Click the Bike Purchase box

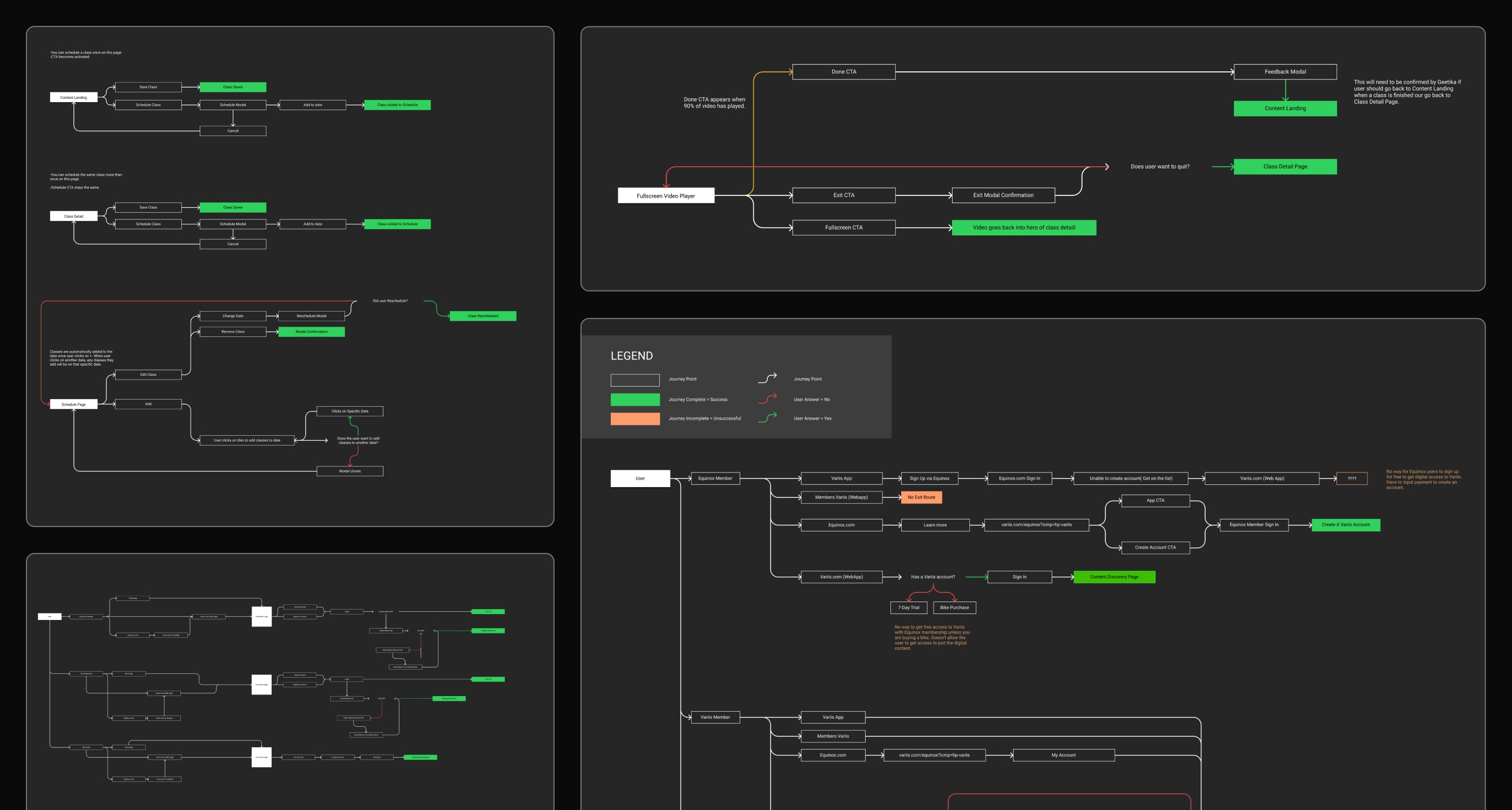coord(954,607)
